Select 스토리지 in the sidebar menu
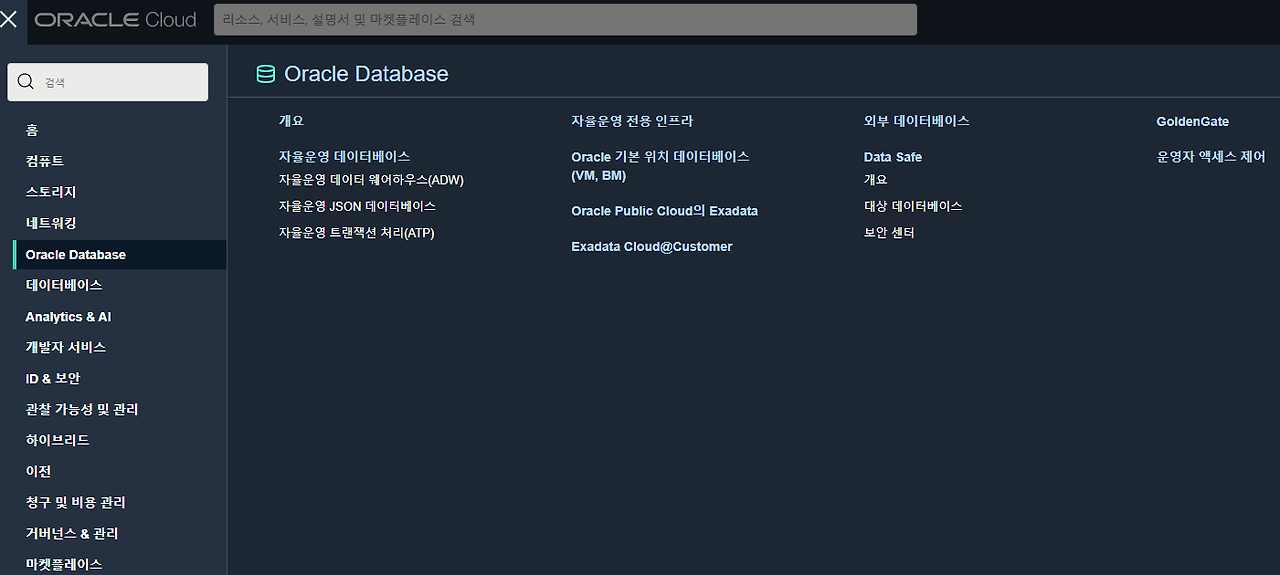Image resolution: width=1280 pixels, height=575 pixels. [x=51, y=192]
